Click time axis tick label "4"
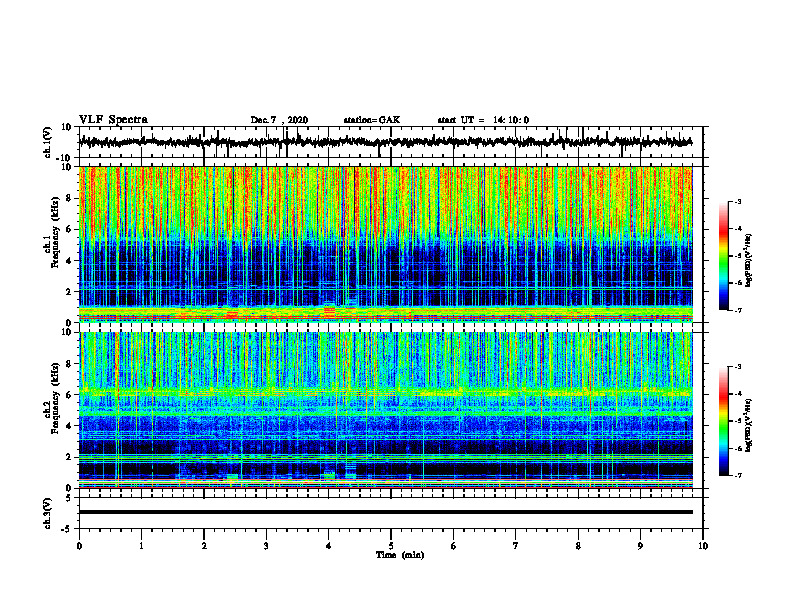 [329, 546]
